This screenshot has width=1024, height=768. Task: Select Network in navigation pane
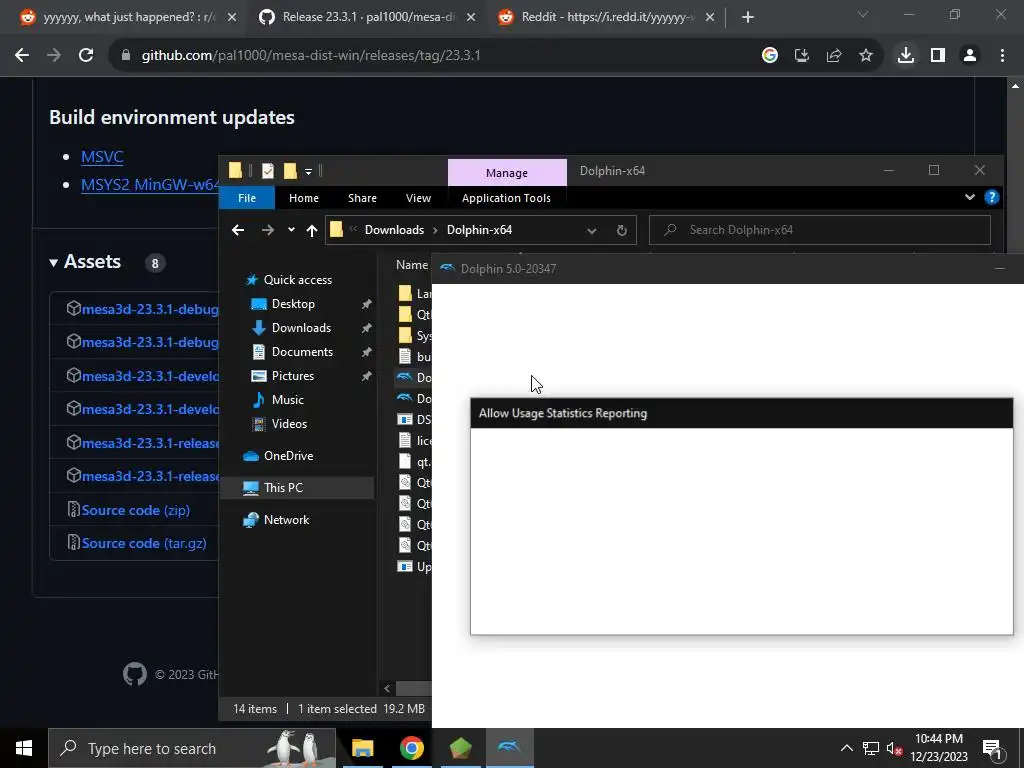click(x=286, y=520)
